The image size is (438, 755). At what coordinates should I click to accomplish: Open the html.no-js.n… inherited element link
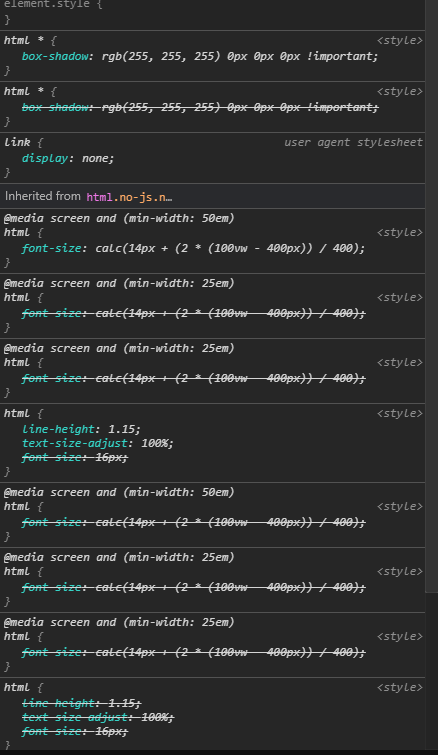[x=129, y=196]
